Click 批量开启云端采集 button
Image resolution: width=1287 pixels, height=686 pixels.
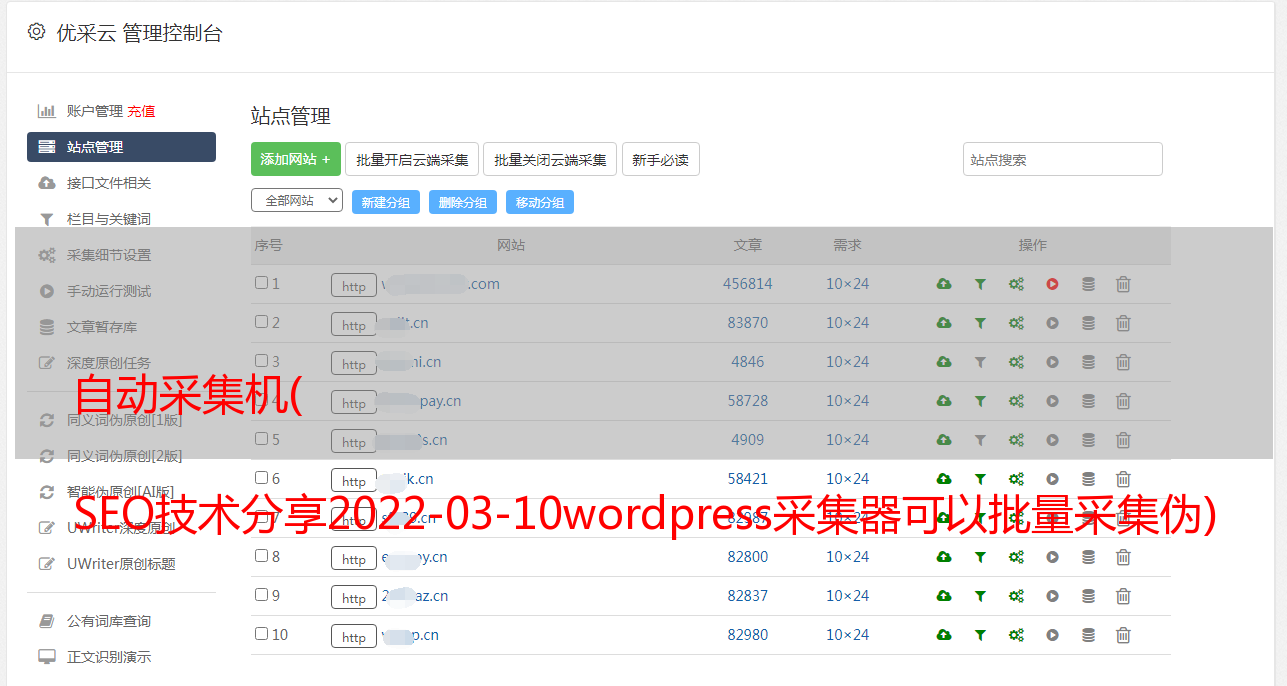coord(412,159)
